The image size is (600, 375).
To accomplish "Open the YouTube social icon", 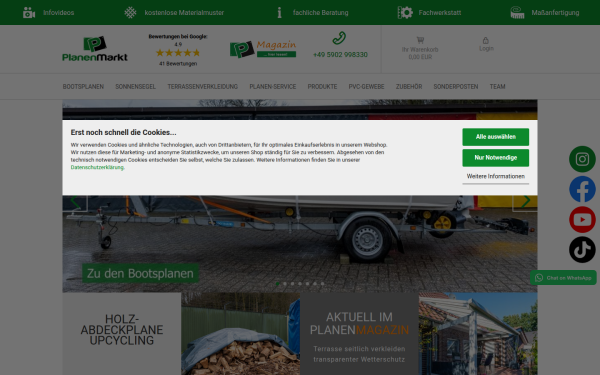I will click(582, 219).
